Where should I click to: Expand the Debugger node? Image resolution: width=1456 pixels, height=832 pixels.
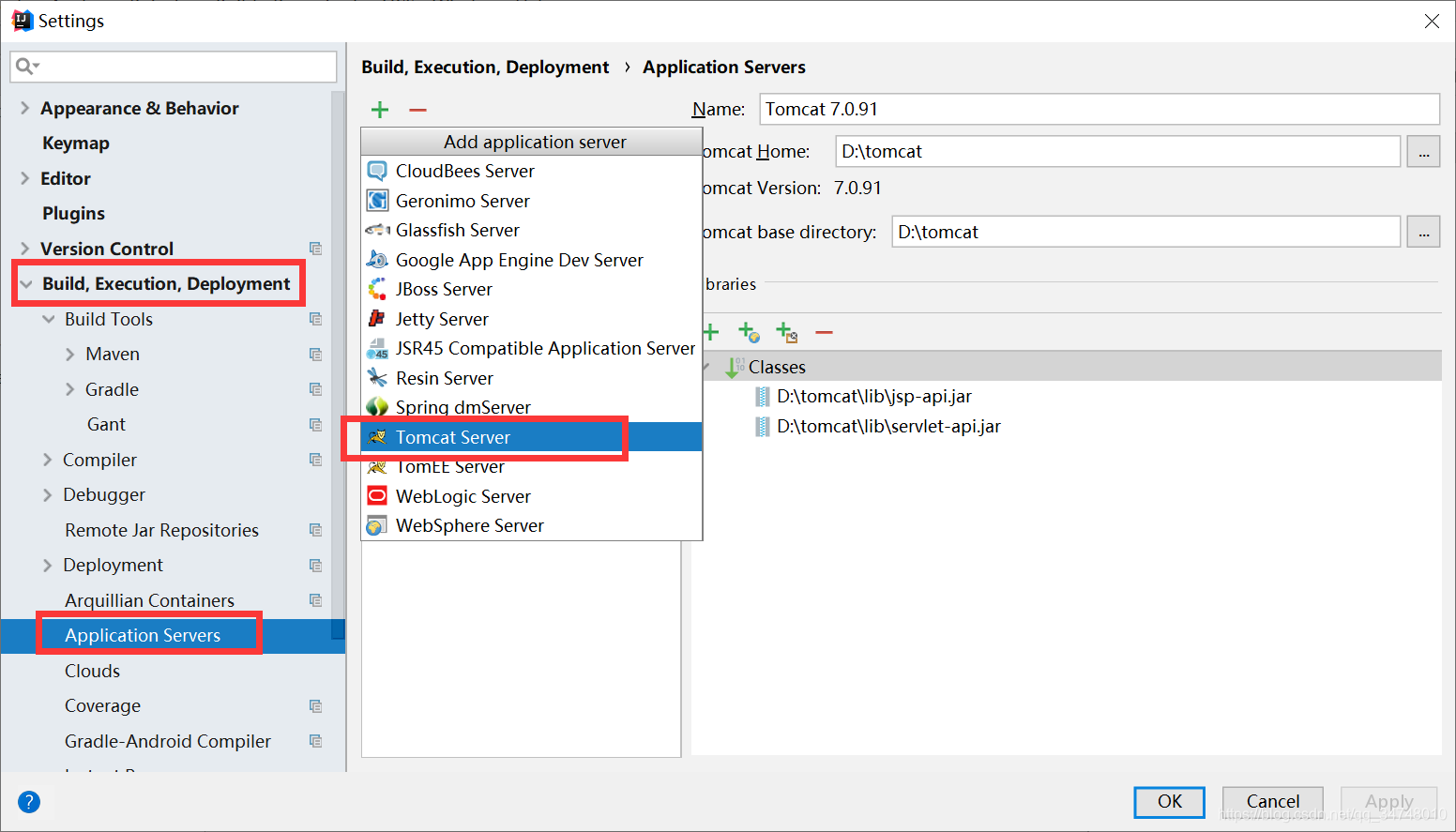click(x=47, y=495)
